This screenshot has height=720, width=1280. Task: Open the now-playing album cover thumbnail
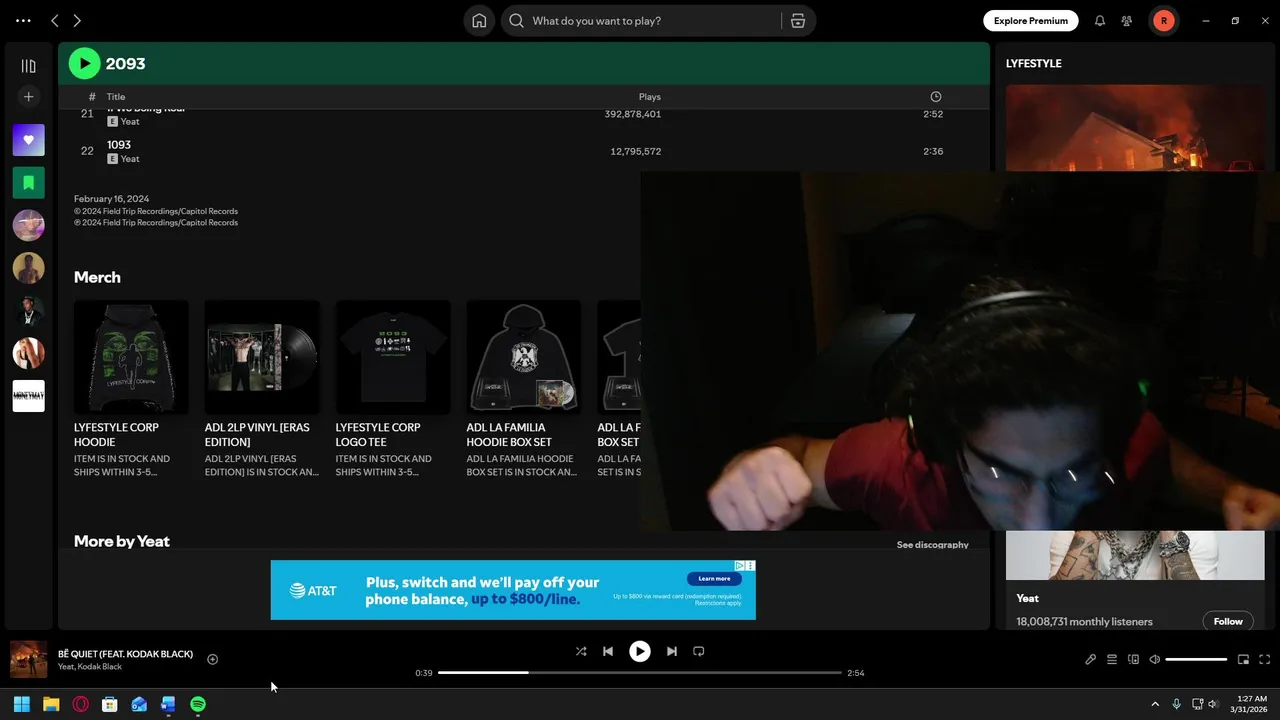click(x=29, y=659)
